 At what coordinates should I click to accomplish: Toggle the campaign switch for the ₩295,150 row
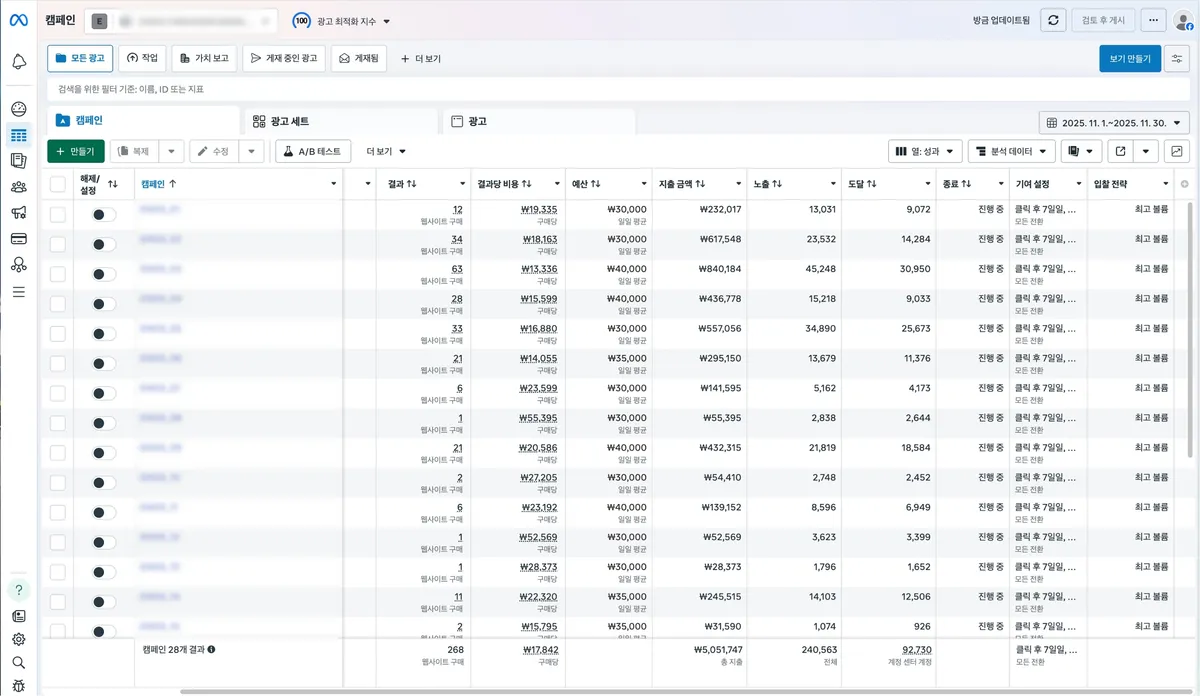[104, 364]
